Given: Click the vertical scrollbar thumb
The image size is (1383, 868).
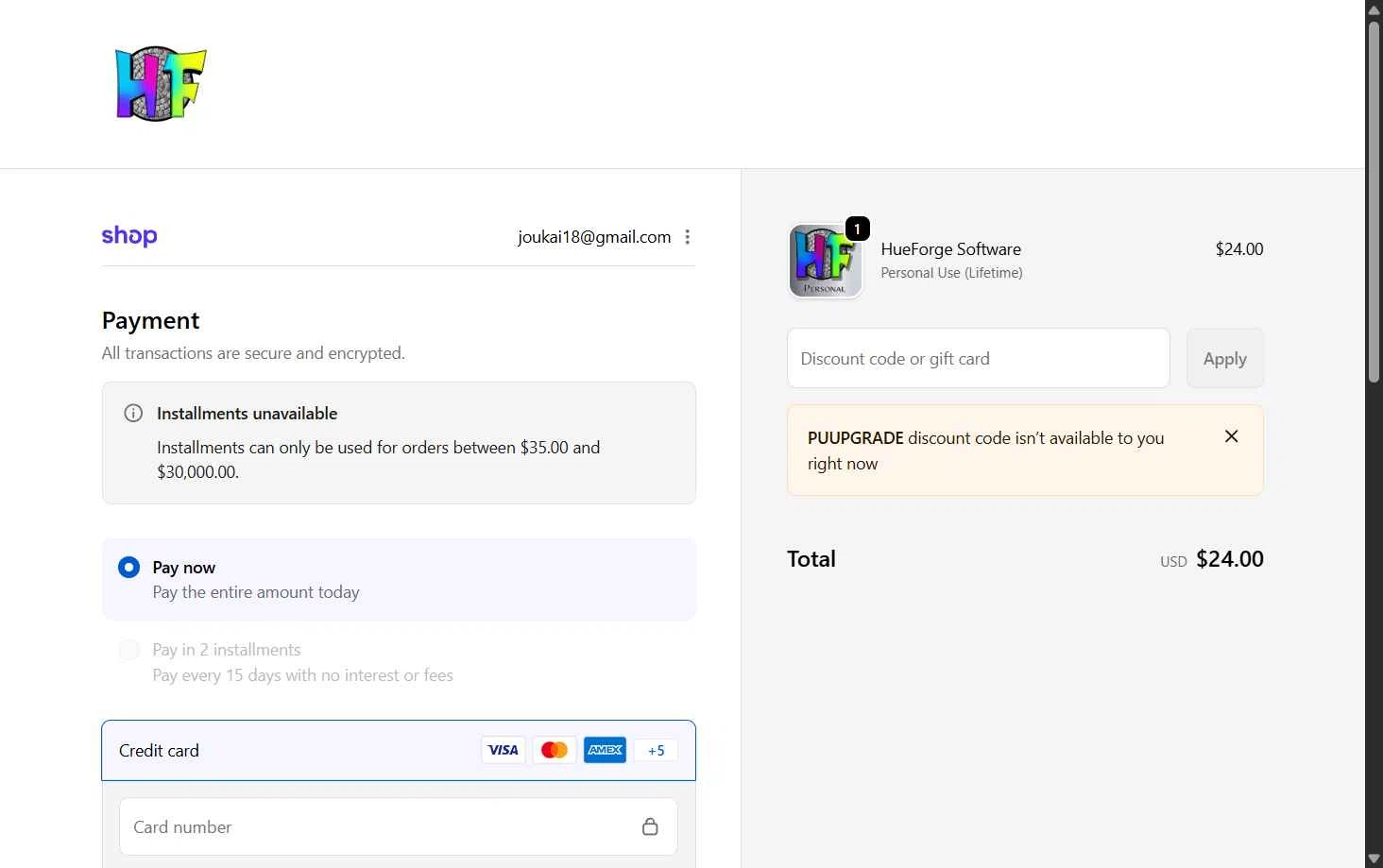Looking at the screenshot, I should [1374, 200].
